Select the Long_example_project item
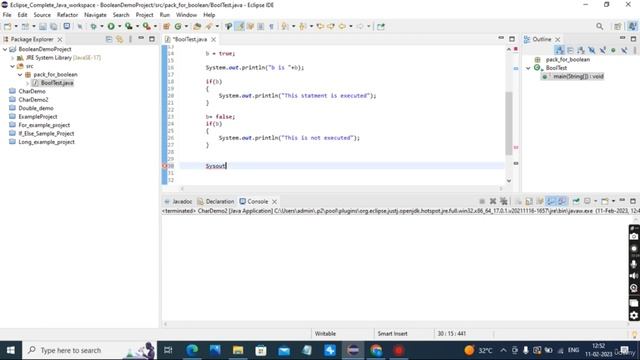This screenshot has width=640, height=360. point(46,142)
